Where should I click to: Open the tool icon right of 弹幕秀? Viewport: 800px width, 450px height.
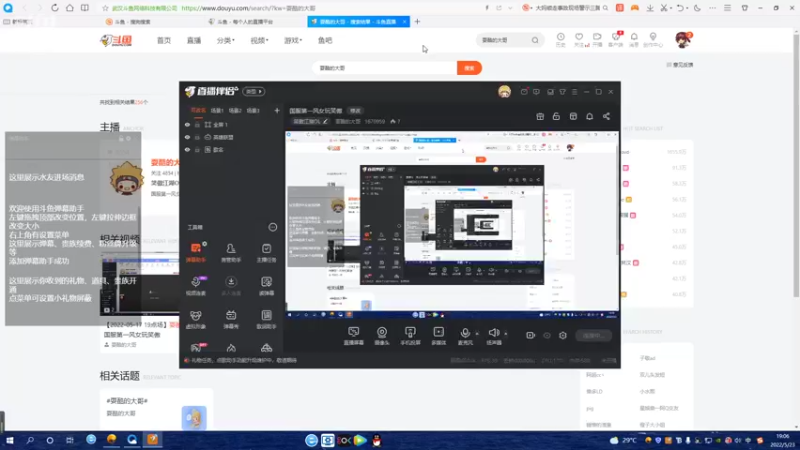[266, 319]
